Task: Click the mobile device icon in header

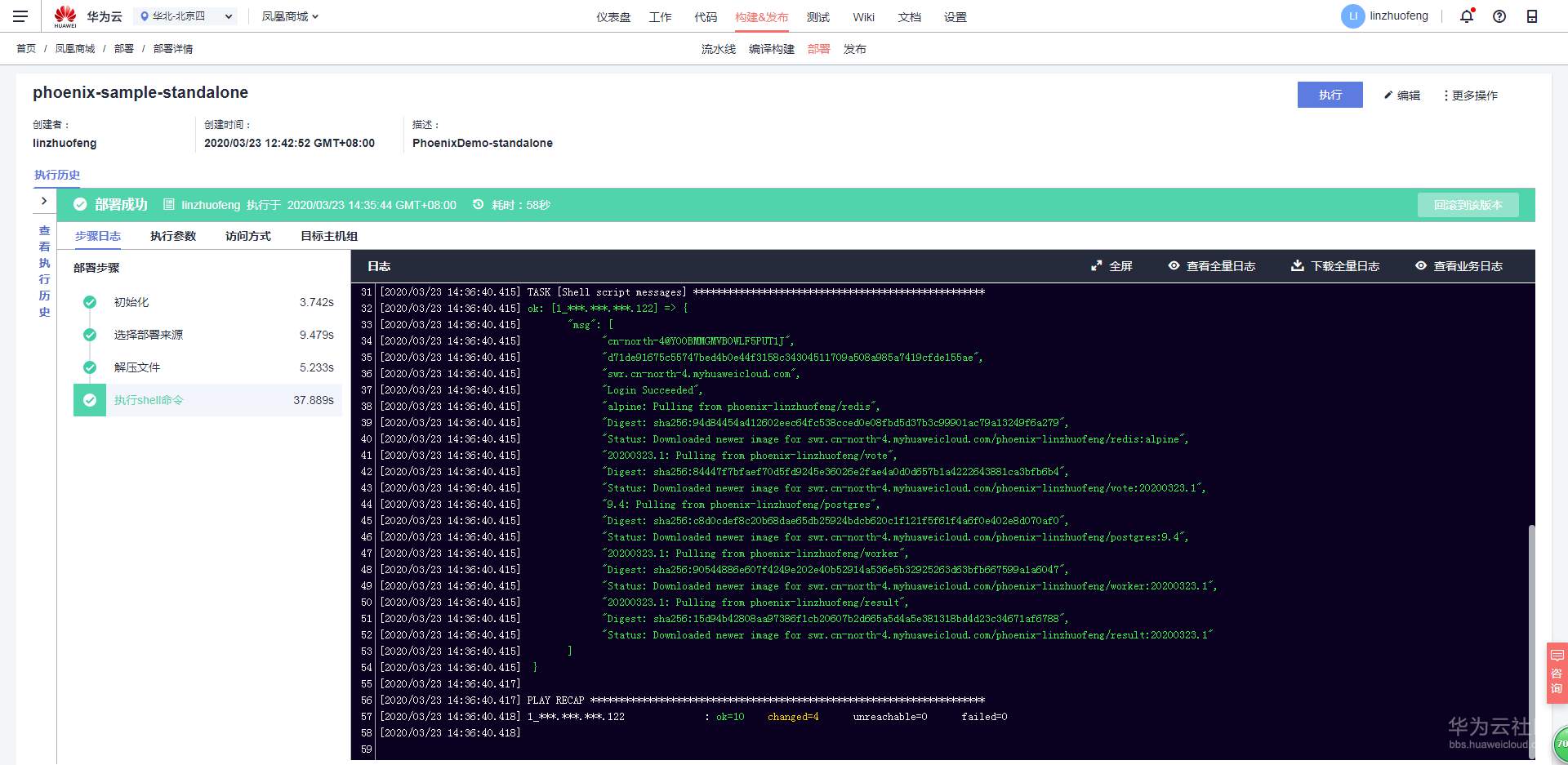Action: point(1532,16)
